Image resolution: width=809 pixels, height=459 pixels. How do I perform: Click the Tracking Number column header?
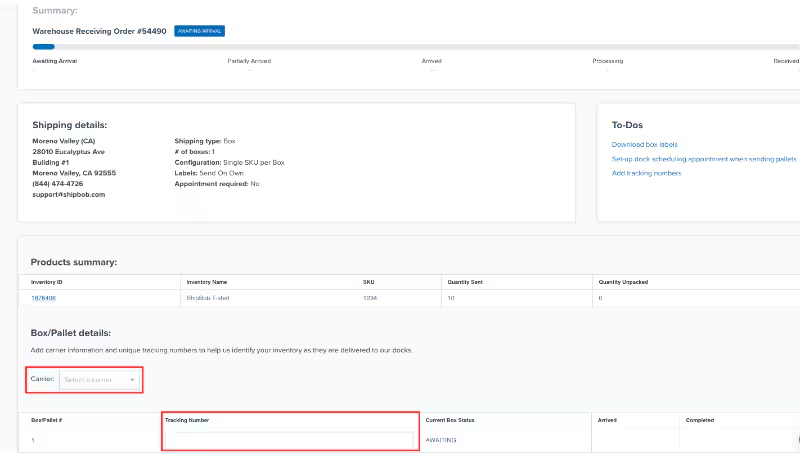tap(187, 420)
